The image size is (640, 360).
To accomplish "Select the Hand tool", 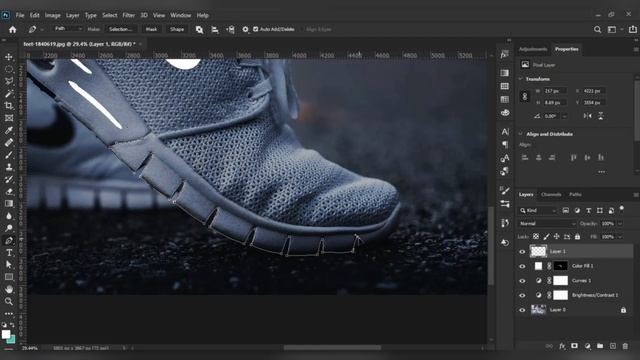I will [9, 289].
